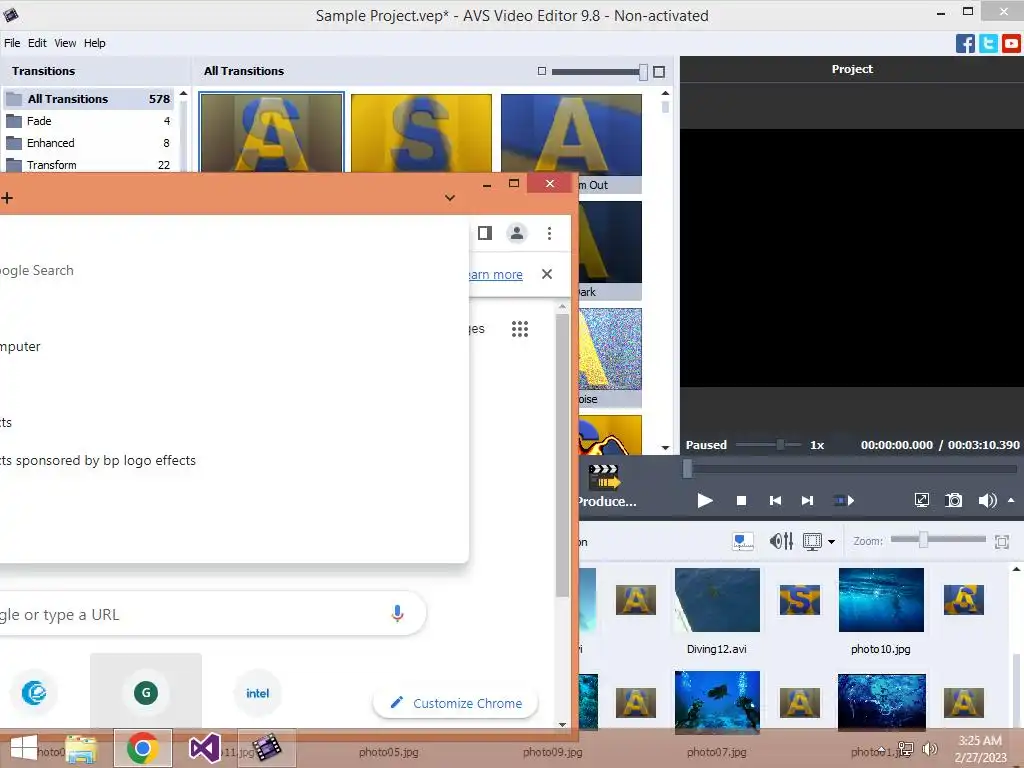Viewport: 1024px width, 768px height.
Task: Play the project preview
Action: tap(705, 501)
